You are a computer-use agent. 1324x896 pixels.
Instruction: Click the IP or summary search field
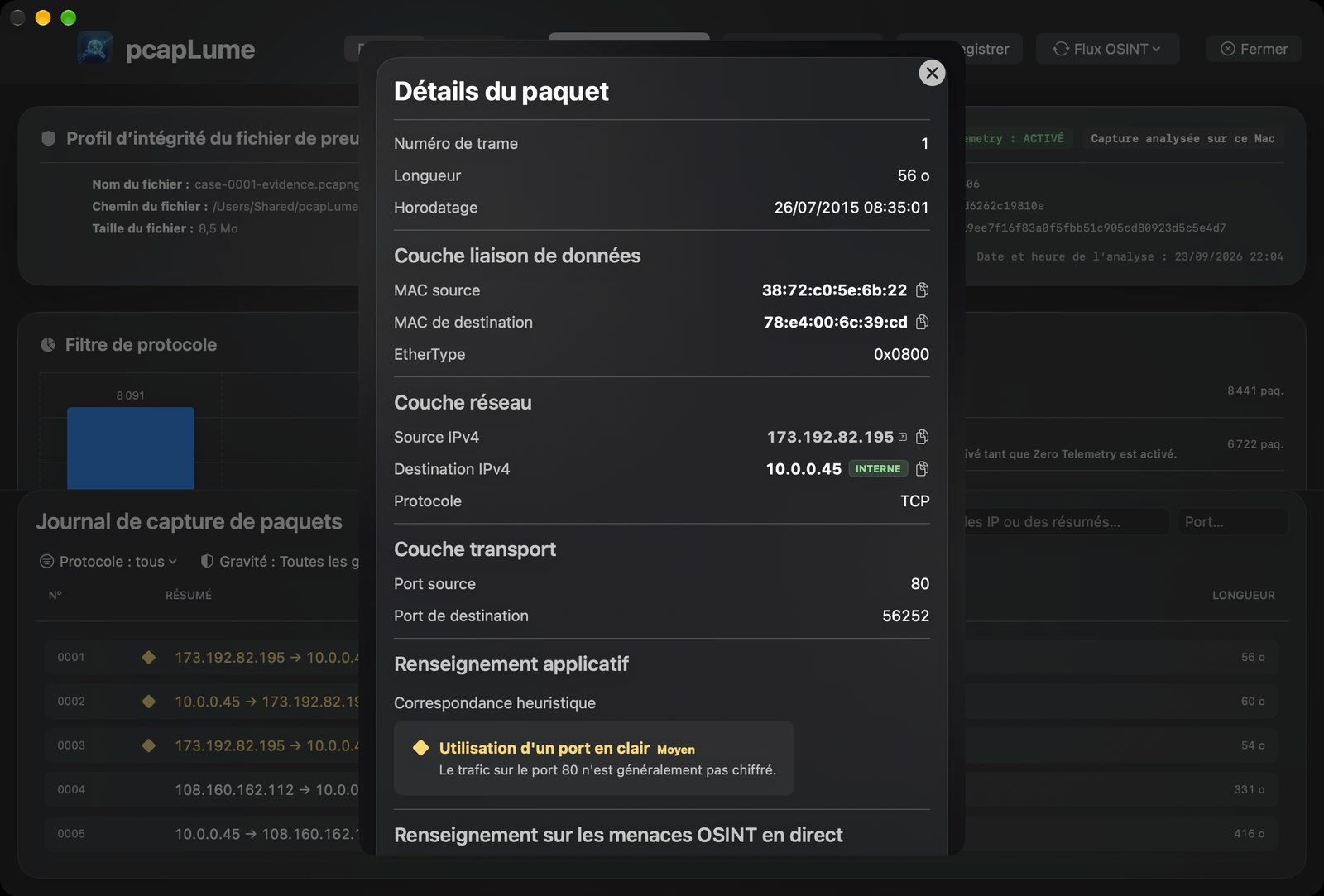(x=1066, y=522)
